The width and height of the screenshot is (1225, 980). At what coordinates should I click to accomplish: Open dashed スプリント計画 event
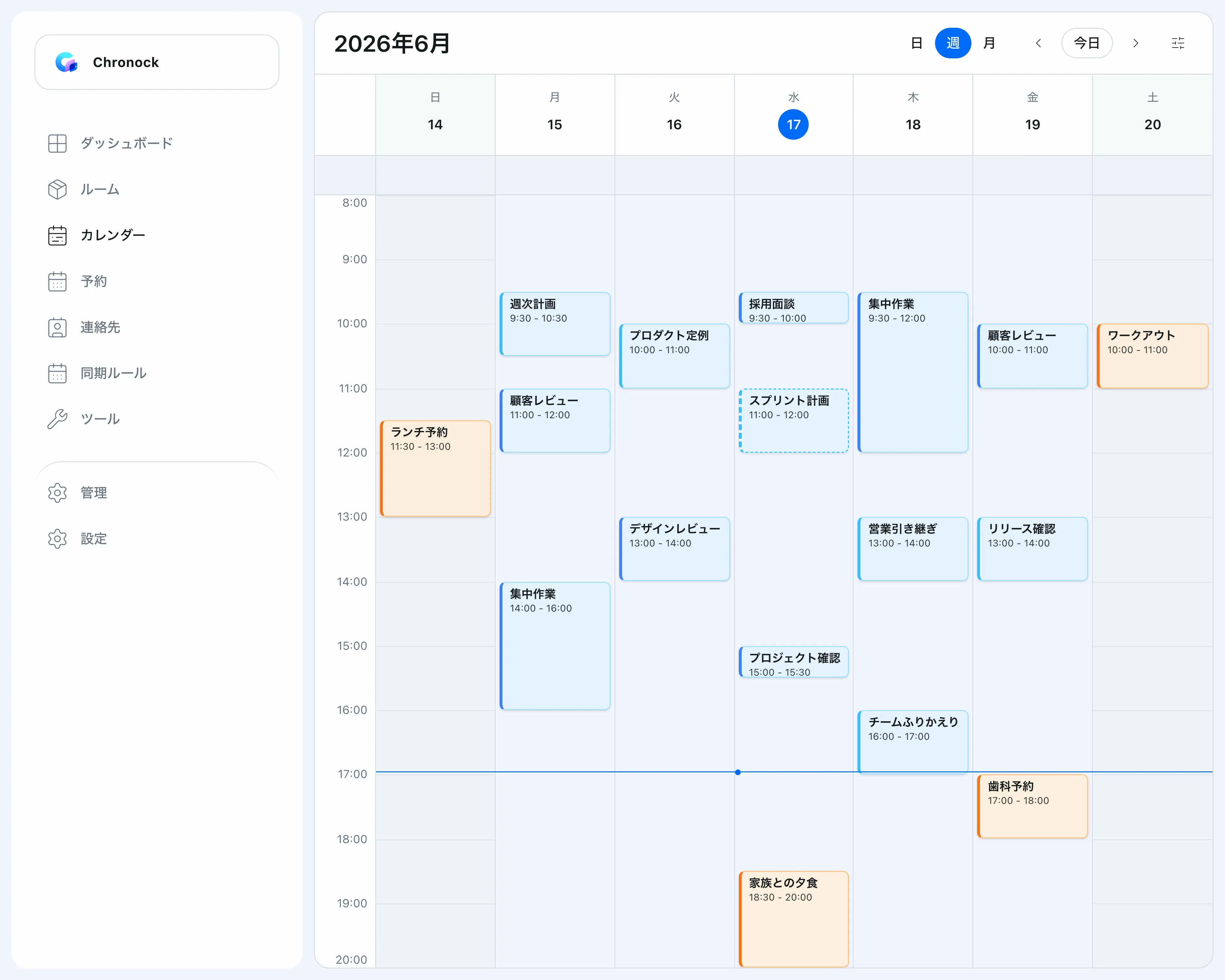click(794, 420)
